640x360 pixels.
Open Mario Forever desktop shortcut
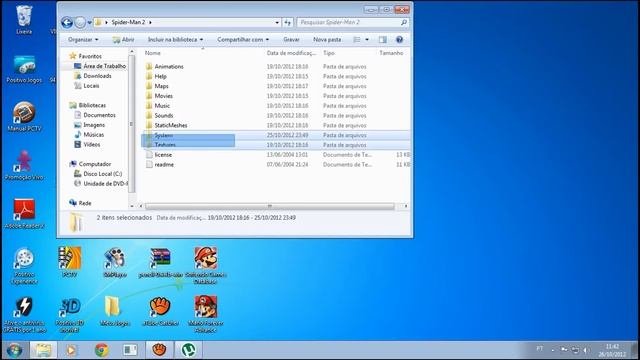pos(206,313)
